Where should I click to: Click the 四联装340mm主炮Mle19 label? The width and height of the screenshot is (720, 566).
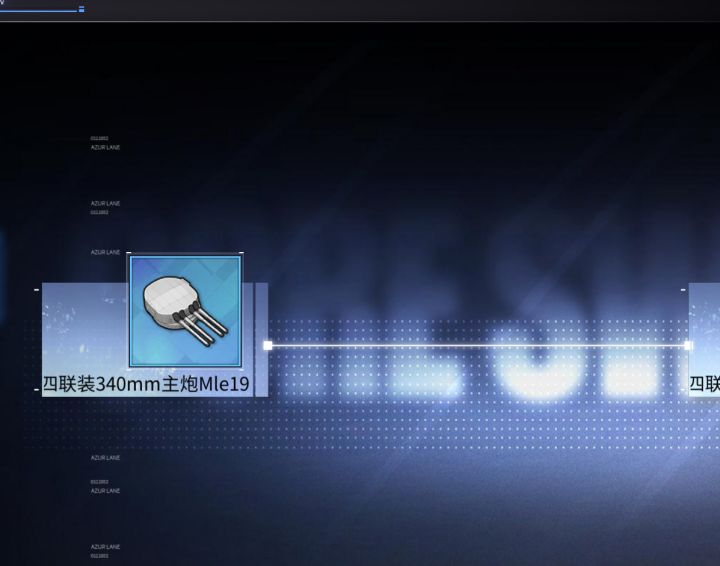[x=146, y=384]
